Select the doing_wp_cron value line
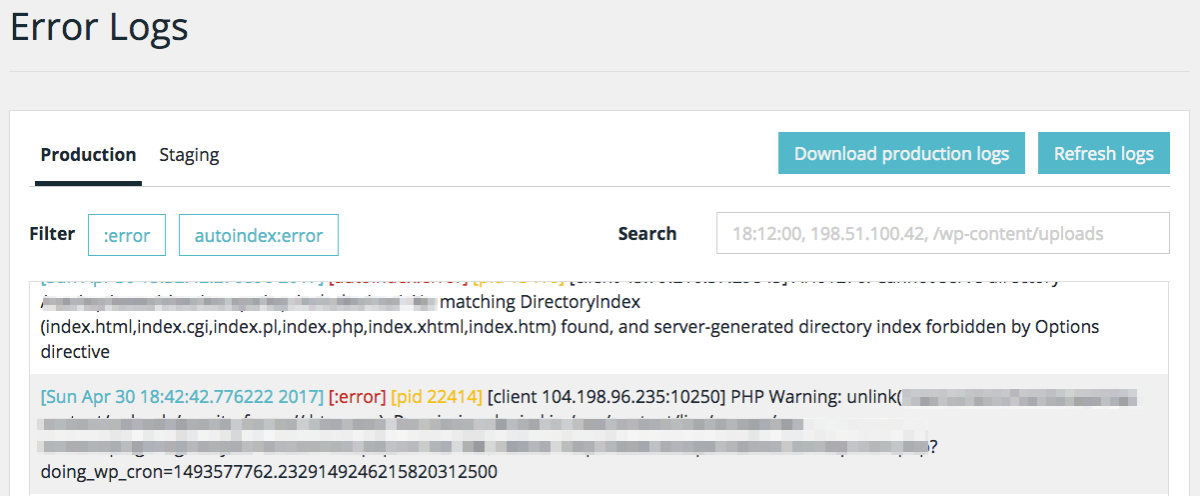The image size is (1200, 496). (x=269, y=470)
